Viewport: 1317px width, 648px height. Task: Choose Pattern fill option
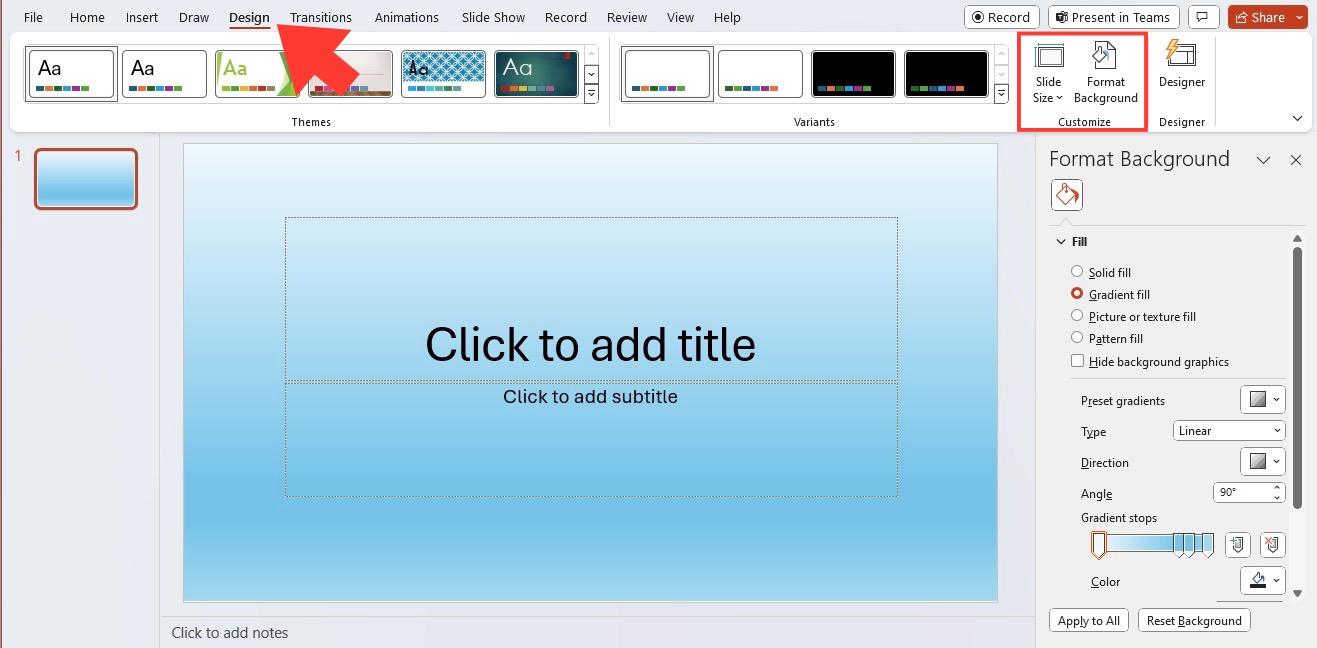click(1107, 338)
